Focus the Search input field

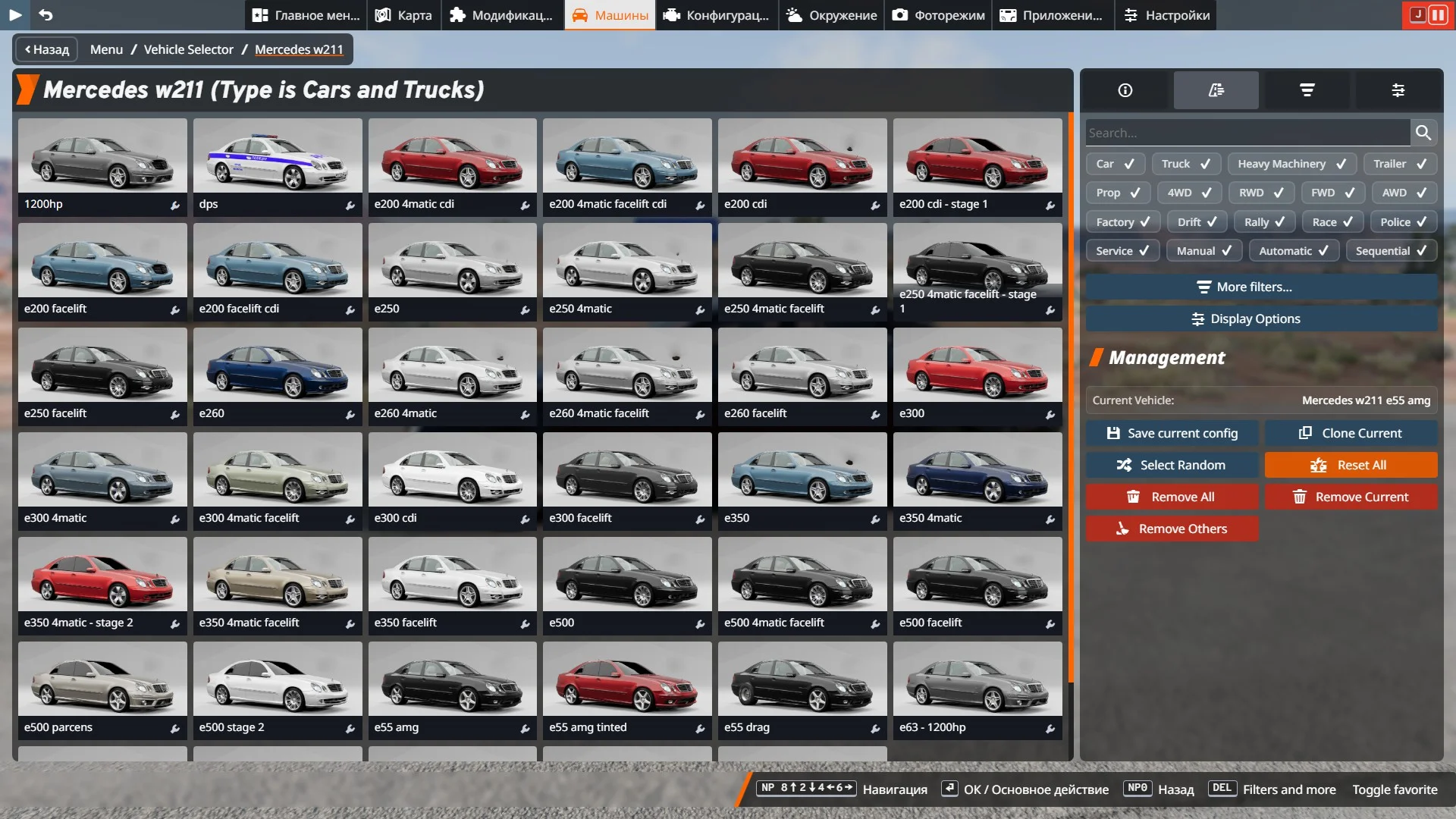click(1247, 133)
